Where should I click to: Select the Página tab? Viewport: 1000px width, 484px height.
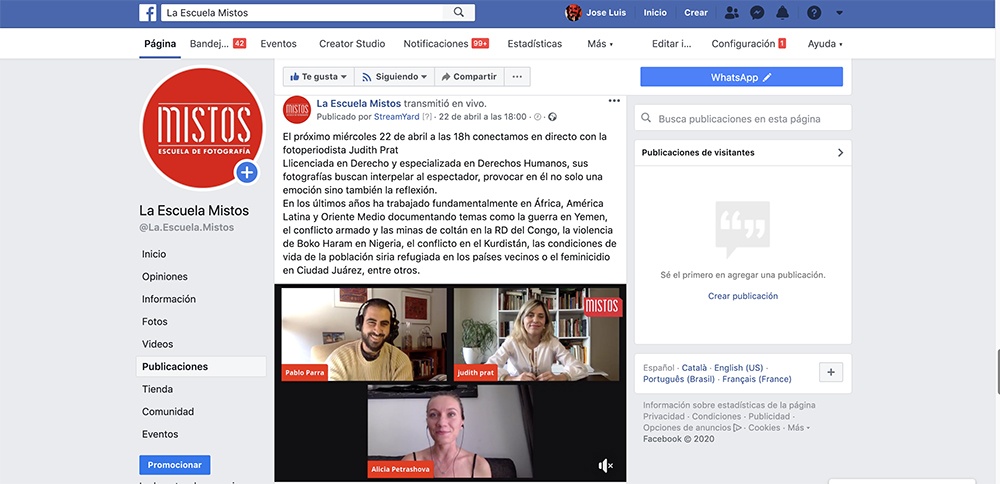[160, 44]
